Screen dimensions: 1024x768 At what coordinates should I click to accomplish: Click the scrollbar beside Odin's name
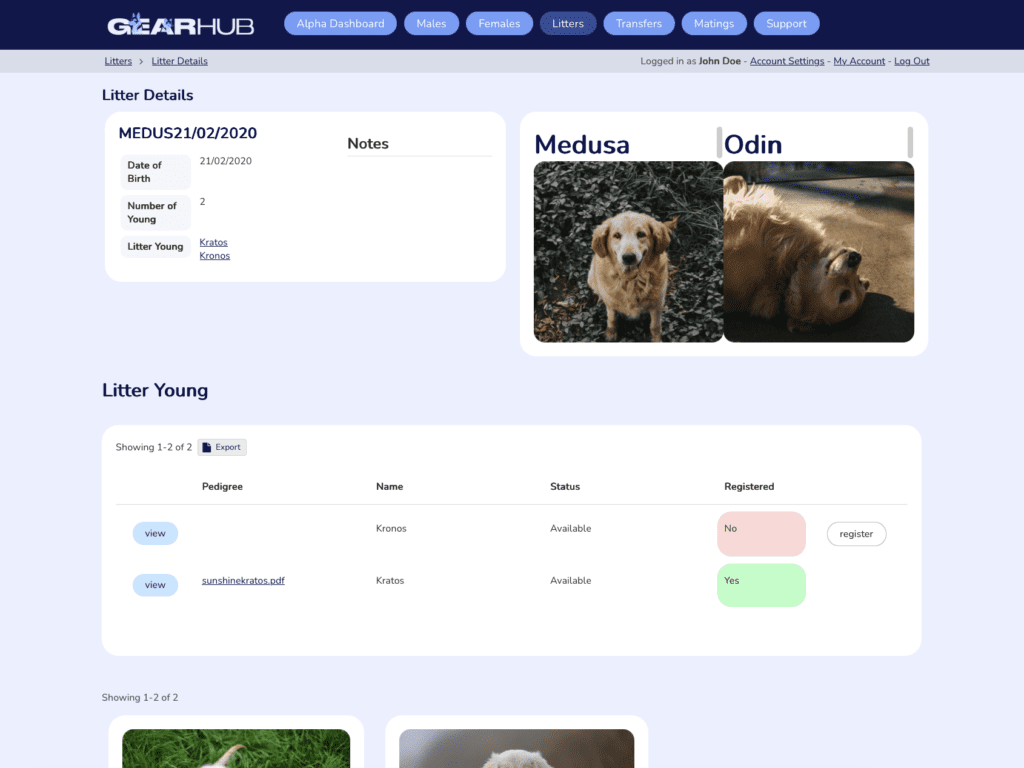pyautogui.click(x=910, y=142)
